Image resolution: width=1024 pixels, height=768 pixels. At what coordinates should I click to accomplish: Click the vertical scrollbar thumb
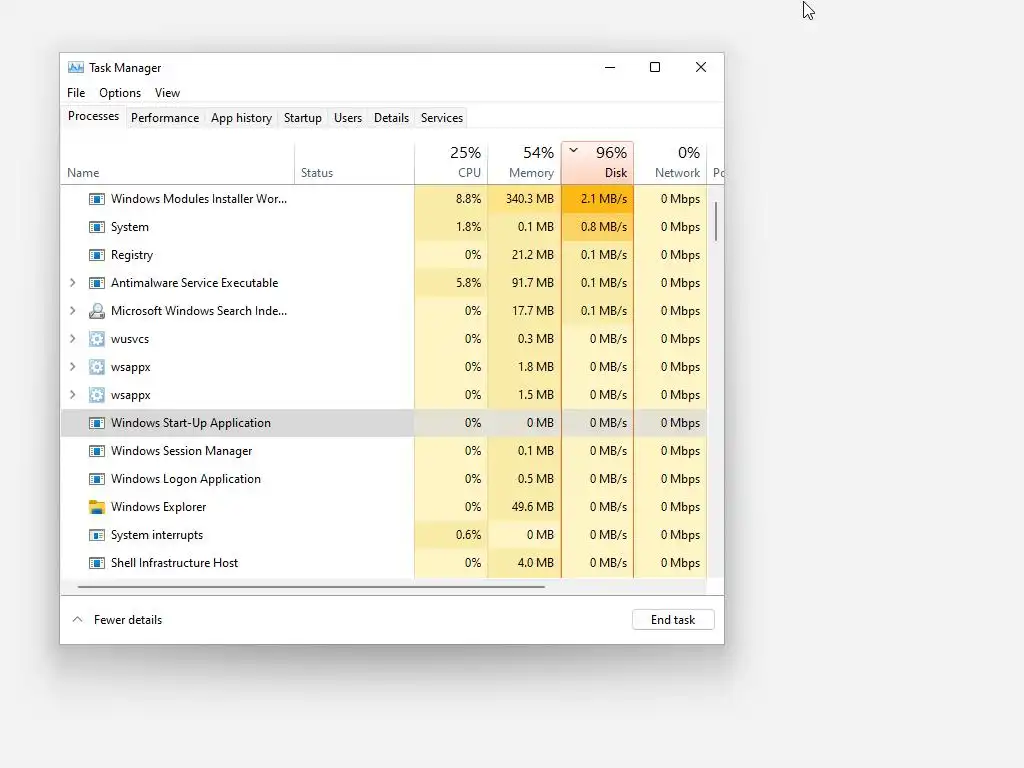pyautogui.click(x=716, y=221)
